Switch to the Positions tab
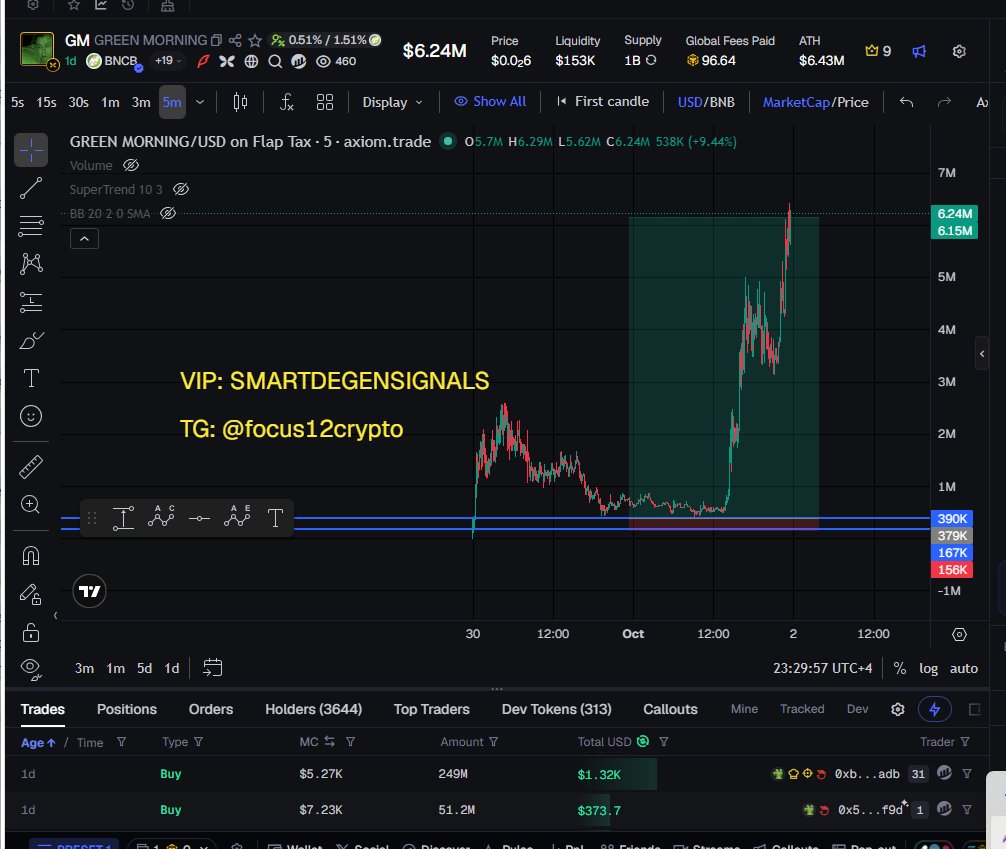The image size is (1006, 849). pyautogui.click(x=126, y=709)
